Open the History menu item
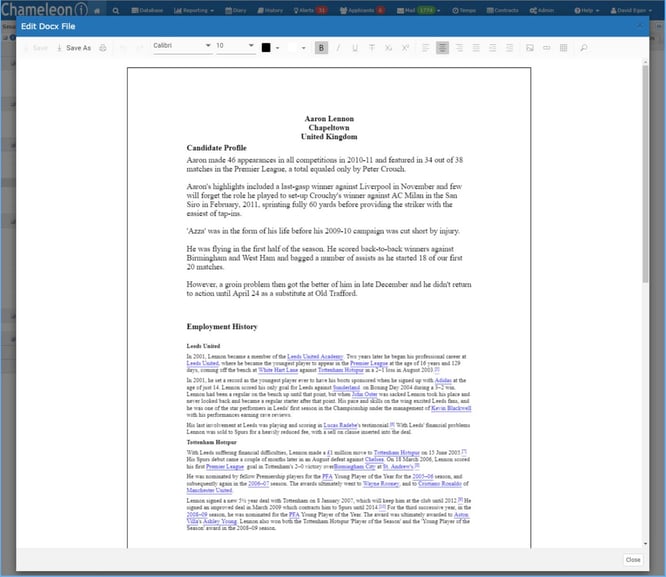 [x=270, y=11]
